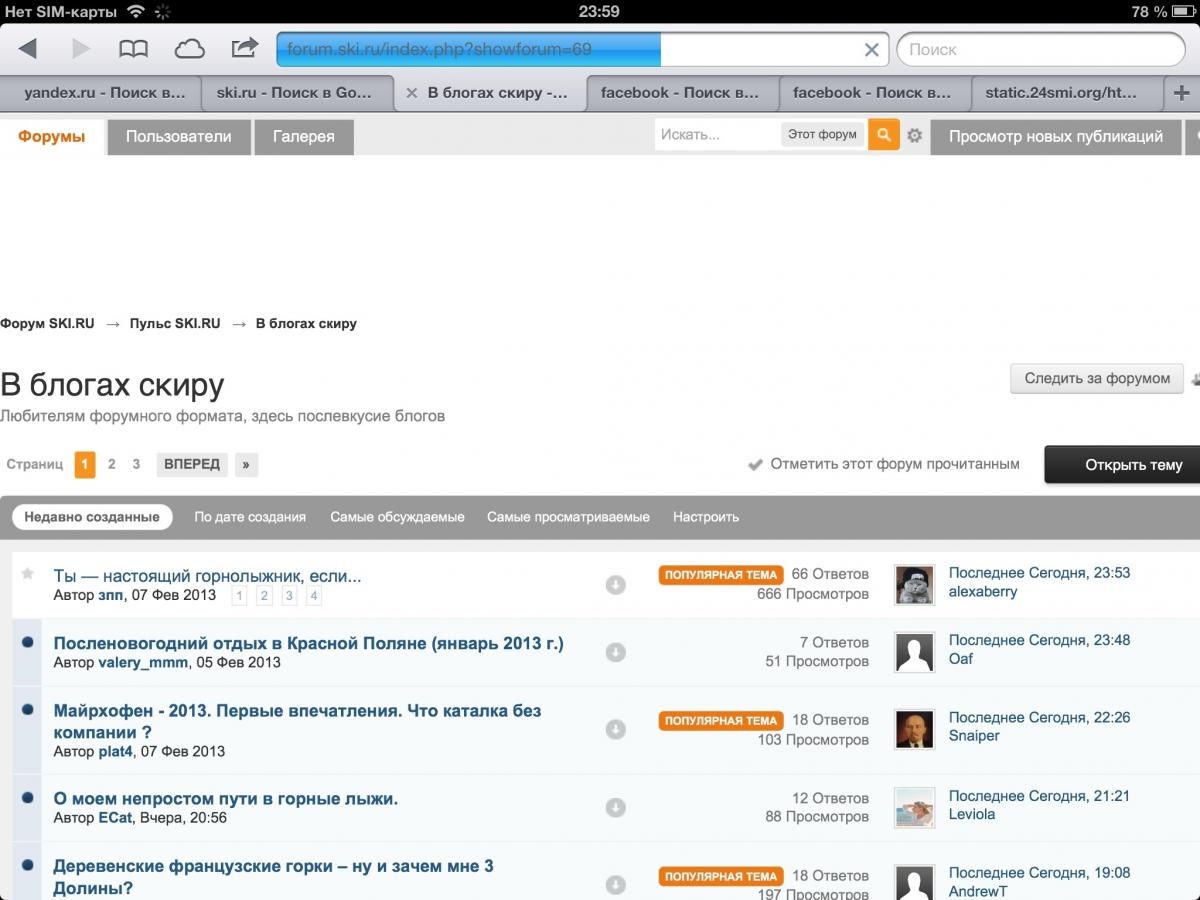Image resolution: width=1200 pixels, height=900 pixels.
Task: Open 'Этот форум' search scope dropdown
Action: [x=822, y=135]
